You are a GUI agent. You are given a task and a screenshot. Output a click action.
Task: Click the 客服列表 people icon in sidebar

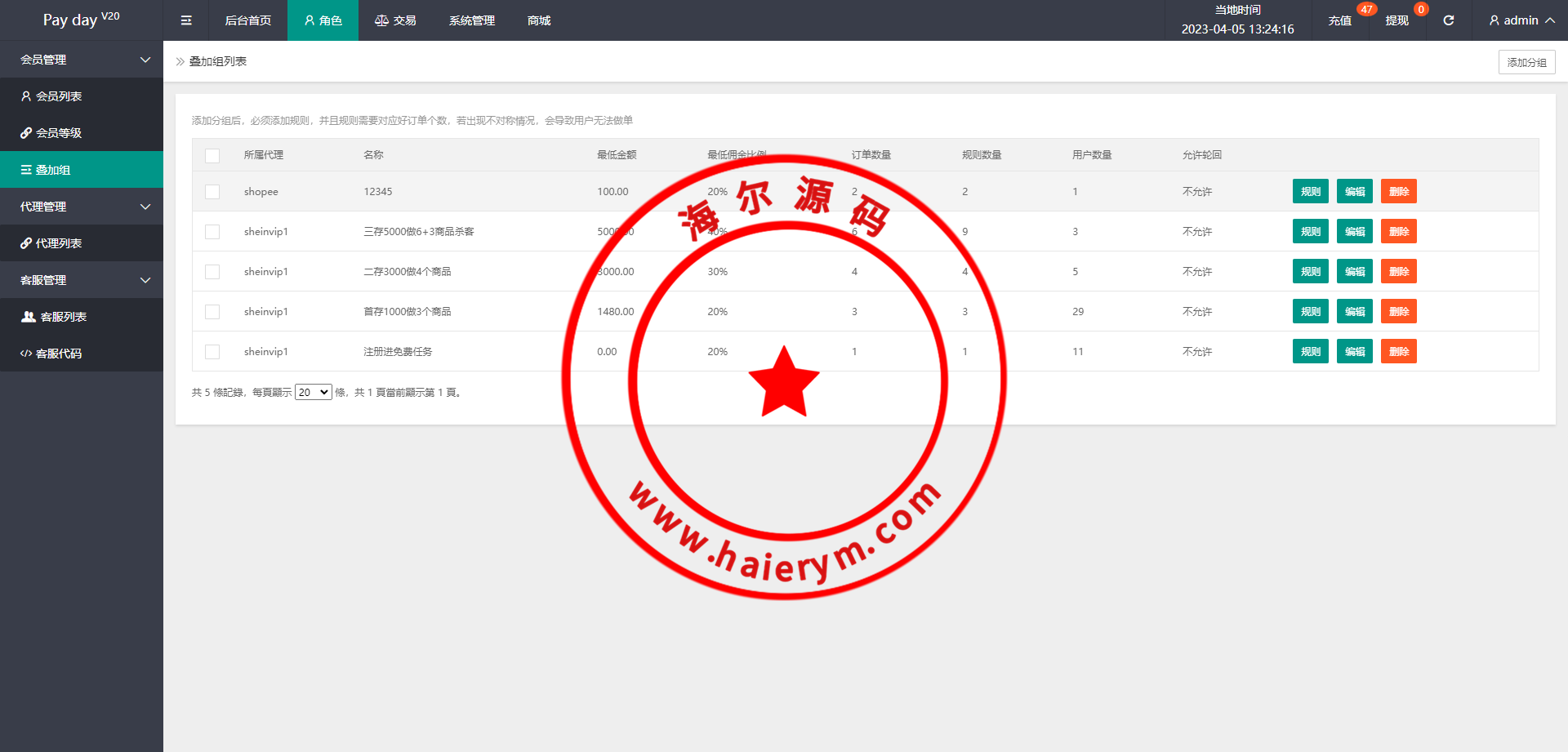(x=29, y=317)
